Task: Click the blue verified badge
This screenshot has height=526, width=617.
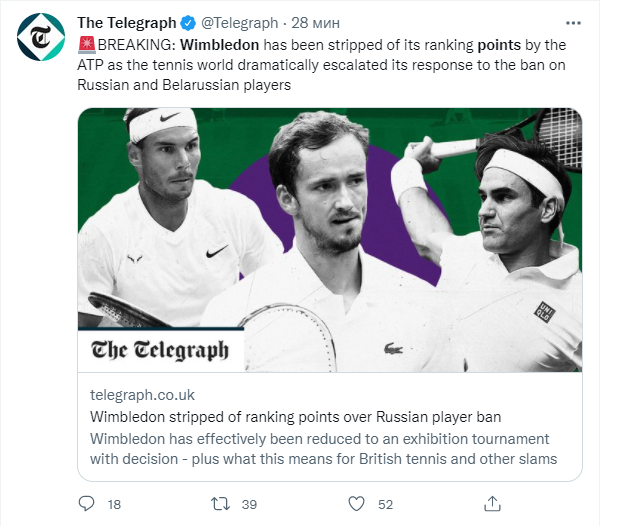Action: point(187,22)
